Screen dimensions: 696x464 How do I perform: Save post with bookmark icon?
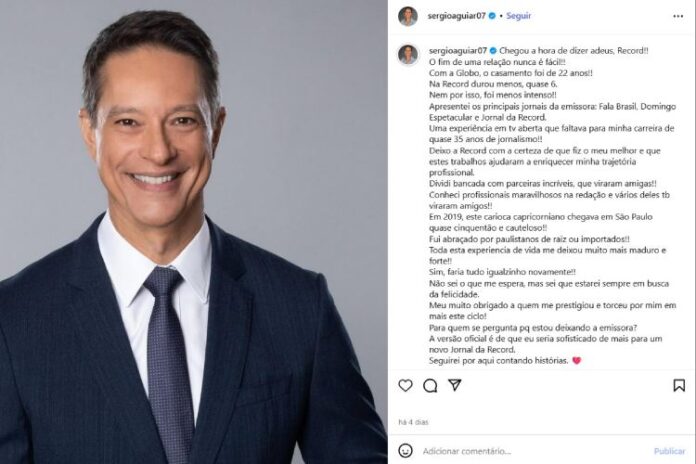pos(679,385)
